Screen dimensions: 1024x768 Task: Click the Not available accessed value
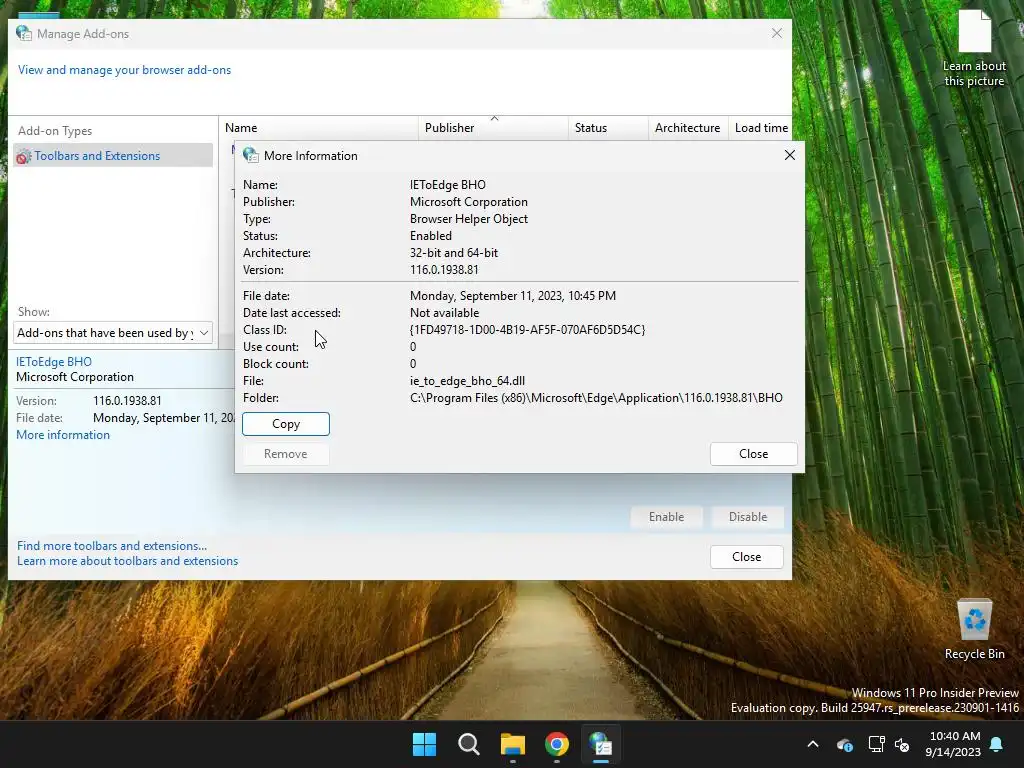[445, 313]
